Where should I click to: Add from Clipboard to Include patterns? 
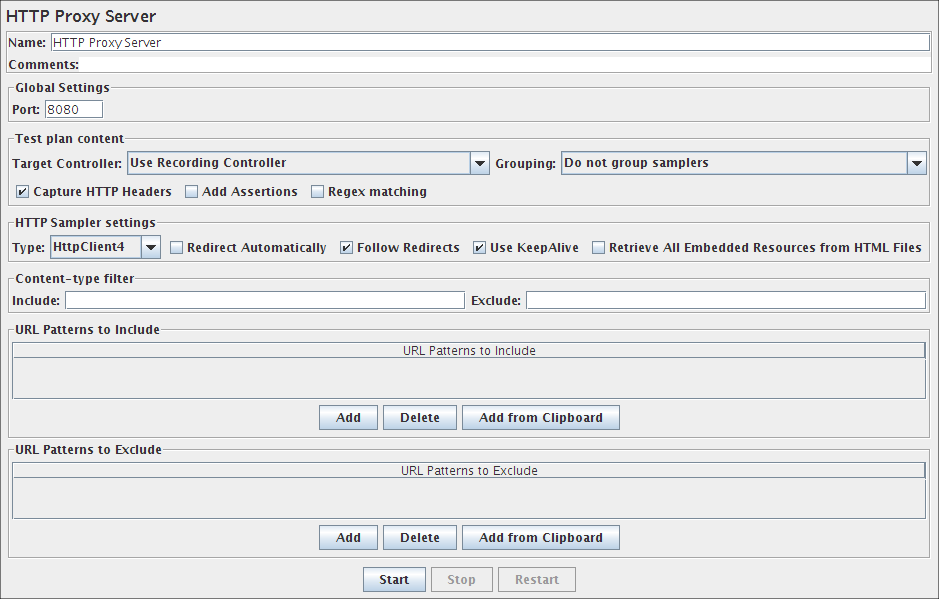540,418
